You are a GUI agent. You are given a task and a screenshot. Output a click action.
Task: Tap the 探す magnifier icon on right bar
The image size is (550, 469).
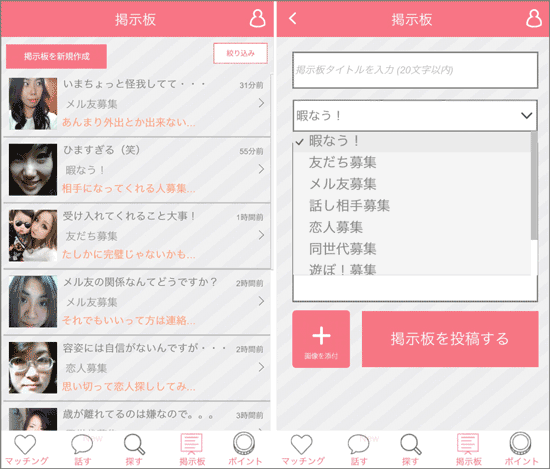click(411, 444)
